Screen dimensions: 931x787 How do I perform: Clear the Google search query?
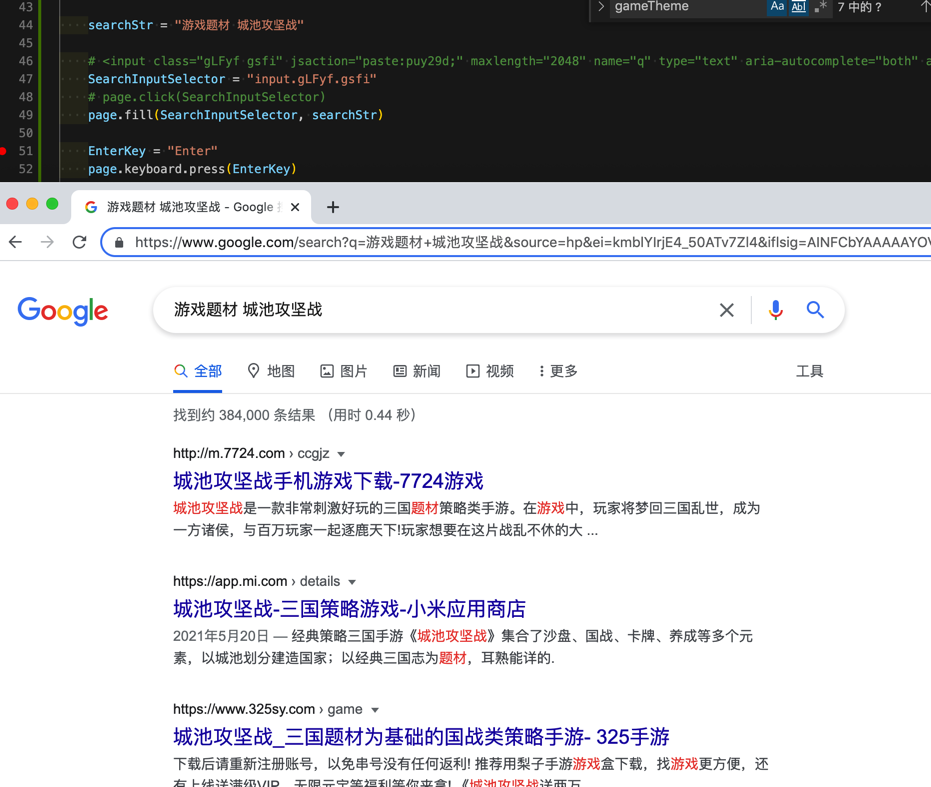[727, 309]
